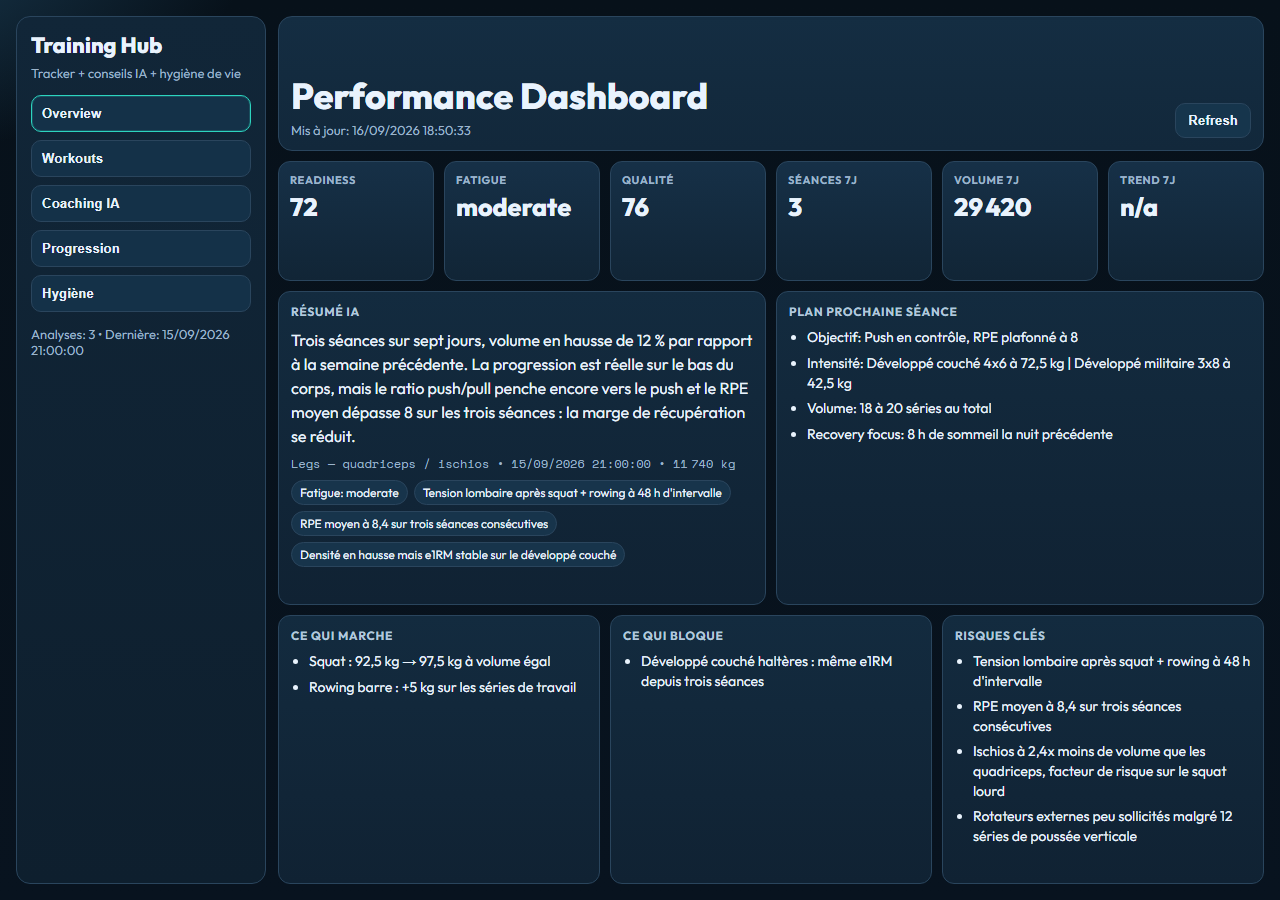Open the Coaching IA section
1280x900 pixels.
click(141, 203)
